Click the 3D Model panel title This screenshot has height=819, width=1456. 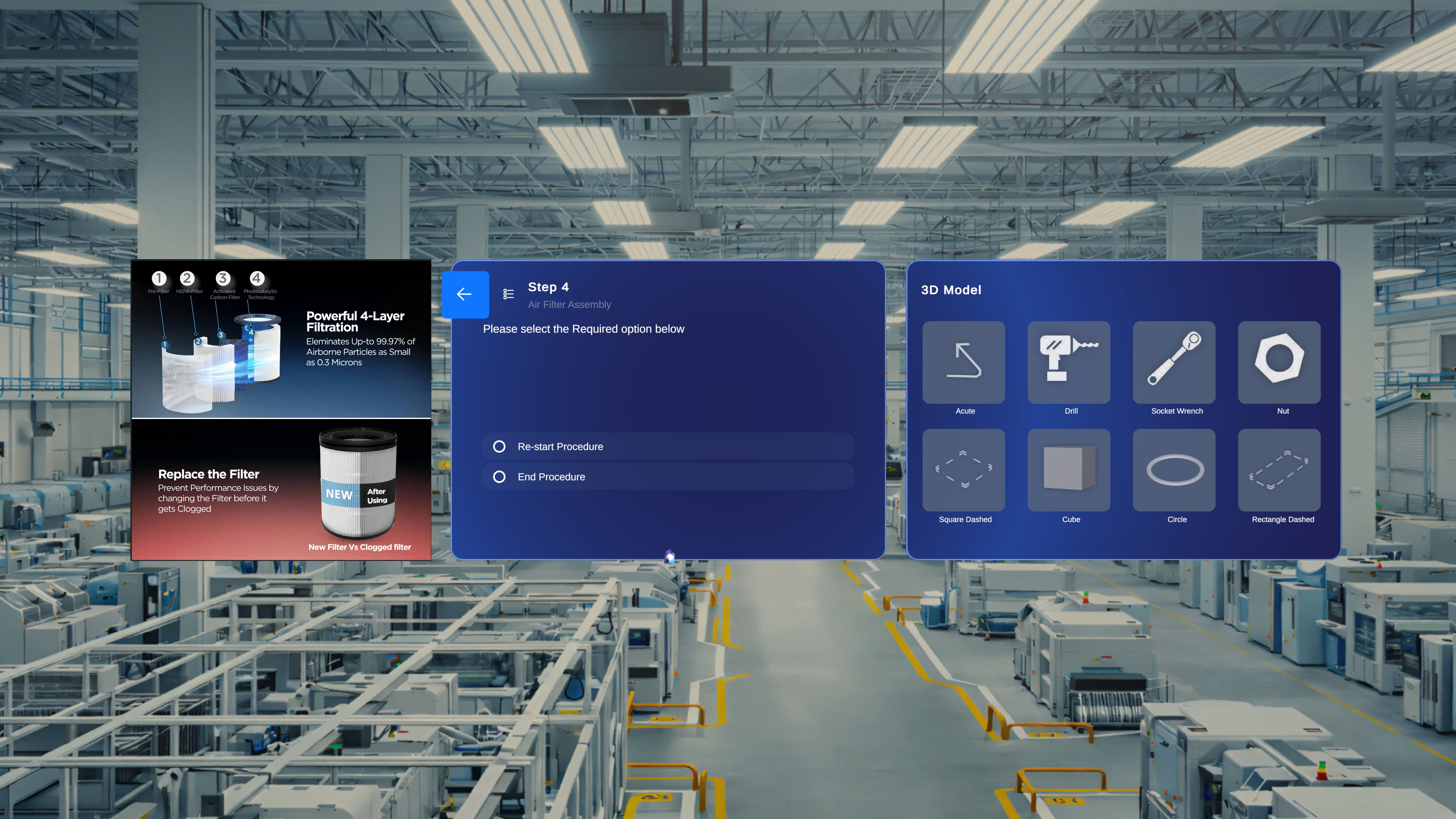(x=951, y=290)
